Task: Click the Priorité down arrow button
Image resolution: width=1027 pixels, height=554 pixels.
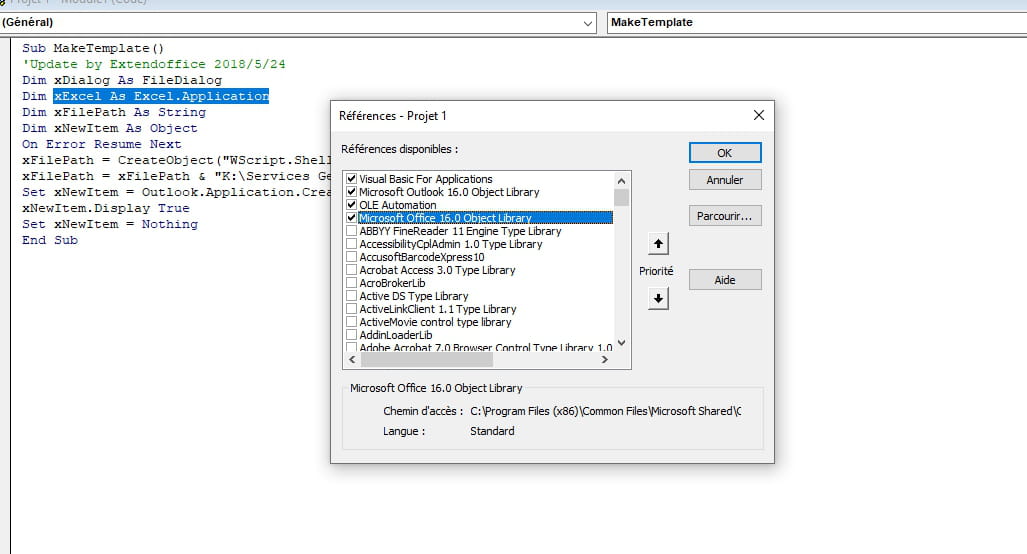Action: [x=658, y=299]
